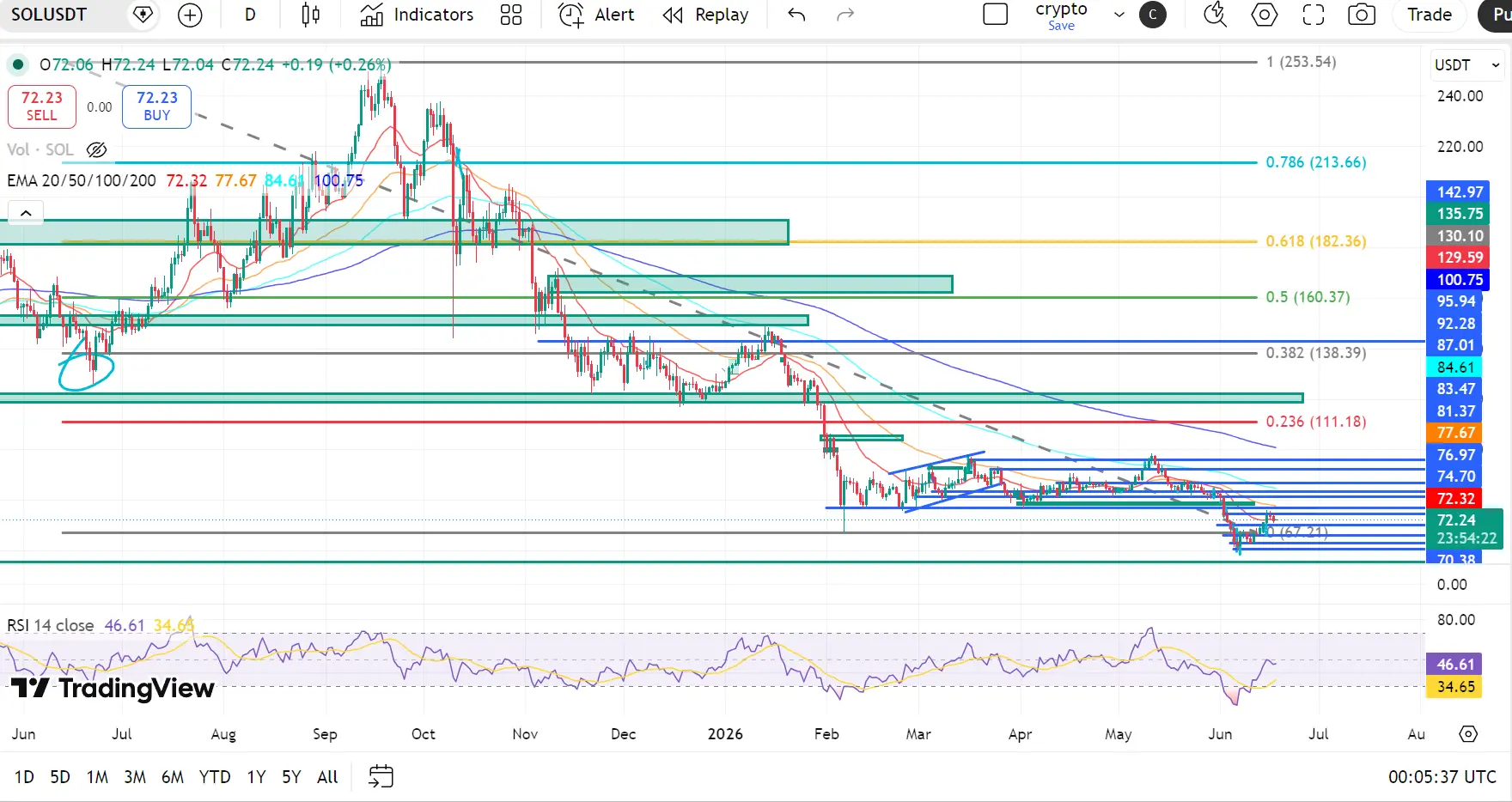1512x802 pixels.
Task: Click the RSI value label 46.61
Action: pos(1454,665)
